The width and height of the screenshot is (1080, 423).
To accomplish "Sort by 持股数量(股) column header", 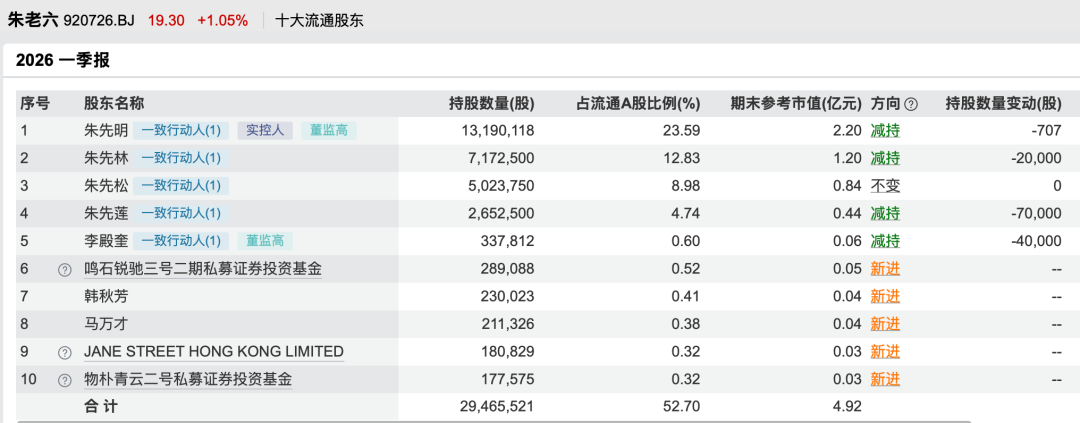I will tap(491, 104).
